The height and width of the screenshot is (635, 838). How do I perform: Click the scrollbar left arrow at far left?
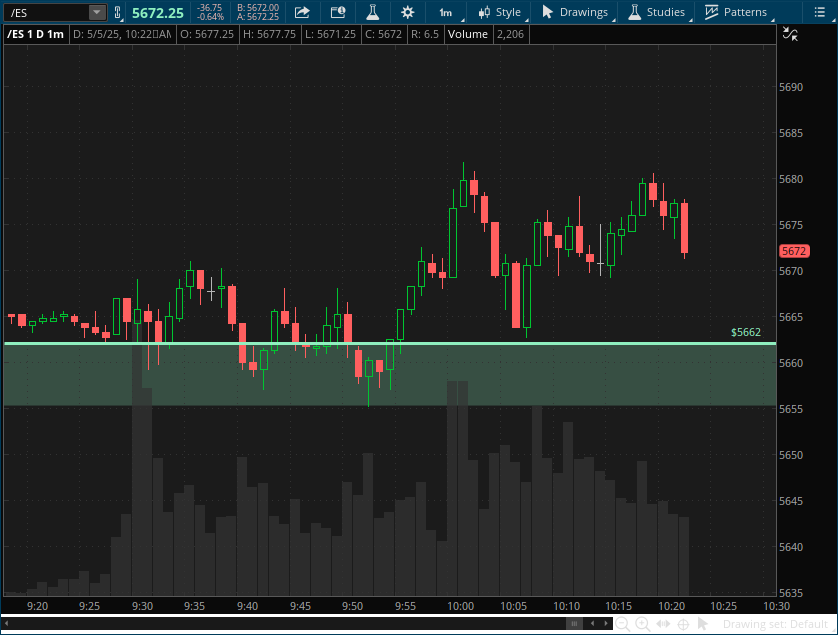click(x=6, y=624)
